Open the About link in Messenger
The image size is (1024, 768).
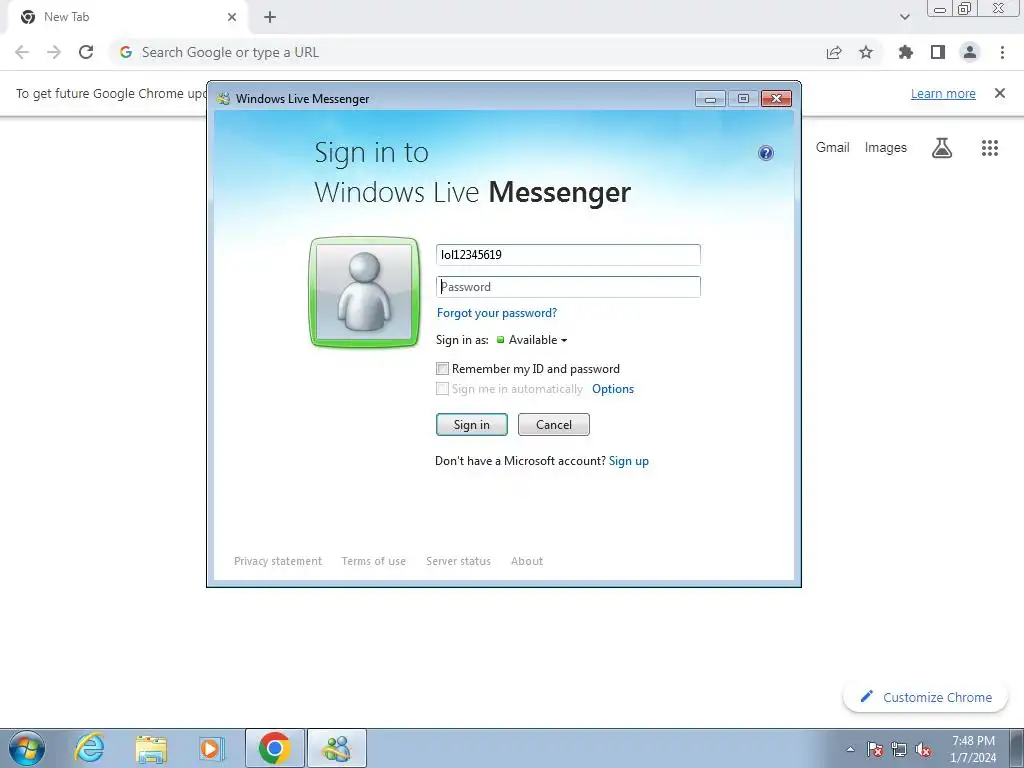click(526, 561)
